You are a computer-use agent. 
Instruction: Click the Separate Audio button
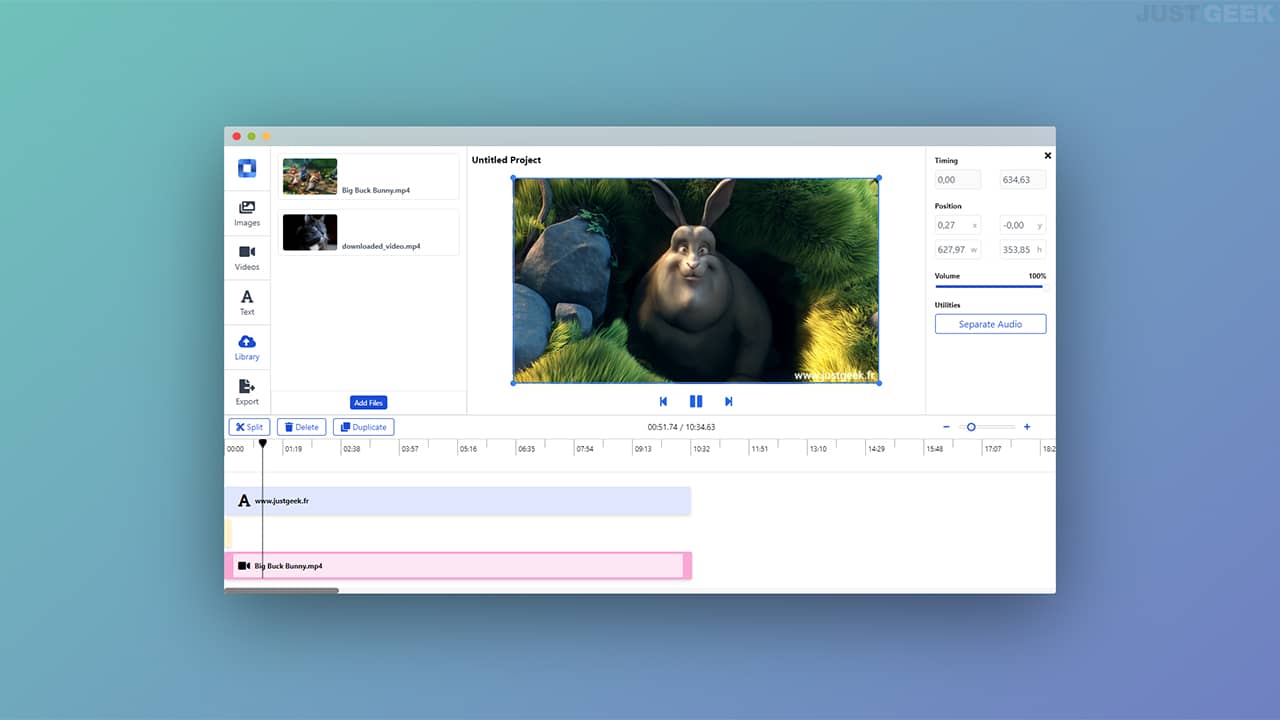990,324
